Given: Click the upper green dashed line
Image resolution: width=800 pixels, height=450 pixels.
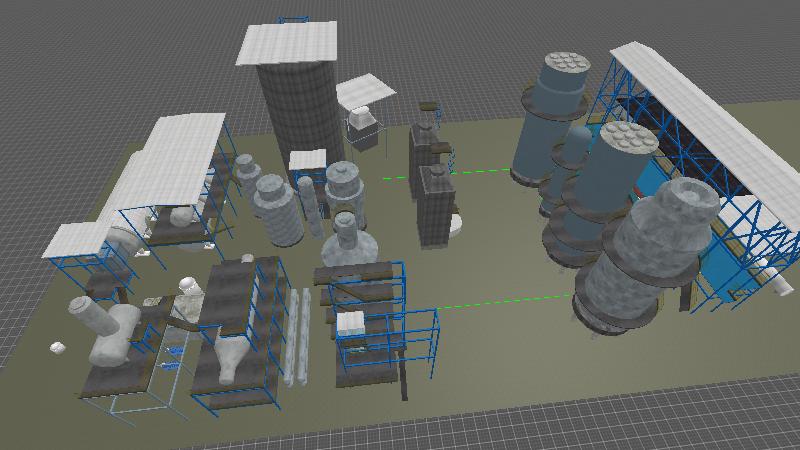Looking at the screenshot, I should [480, 172].
